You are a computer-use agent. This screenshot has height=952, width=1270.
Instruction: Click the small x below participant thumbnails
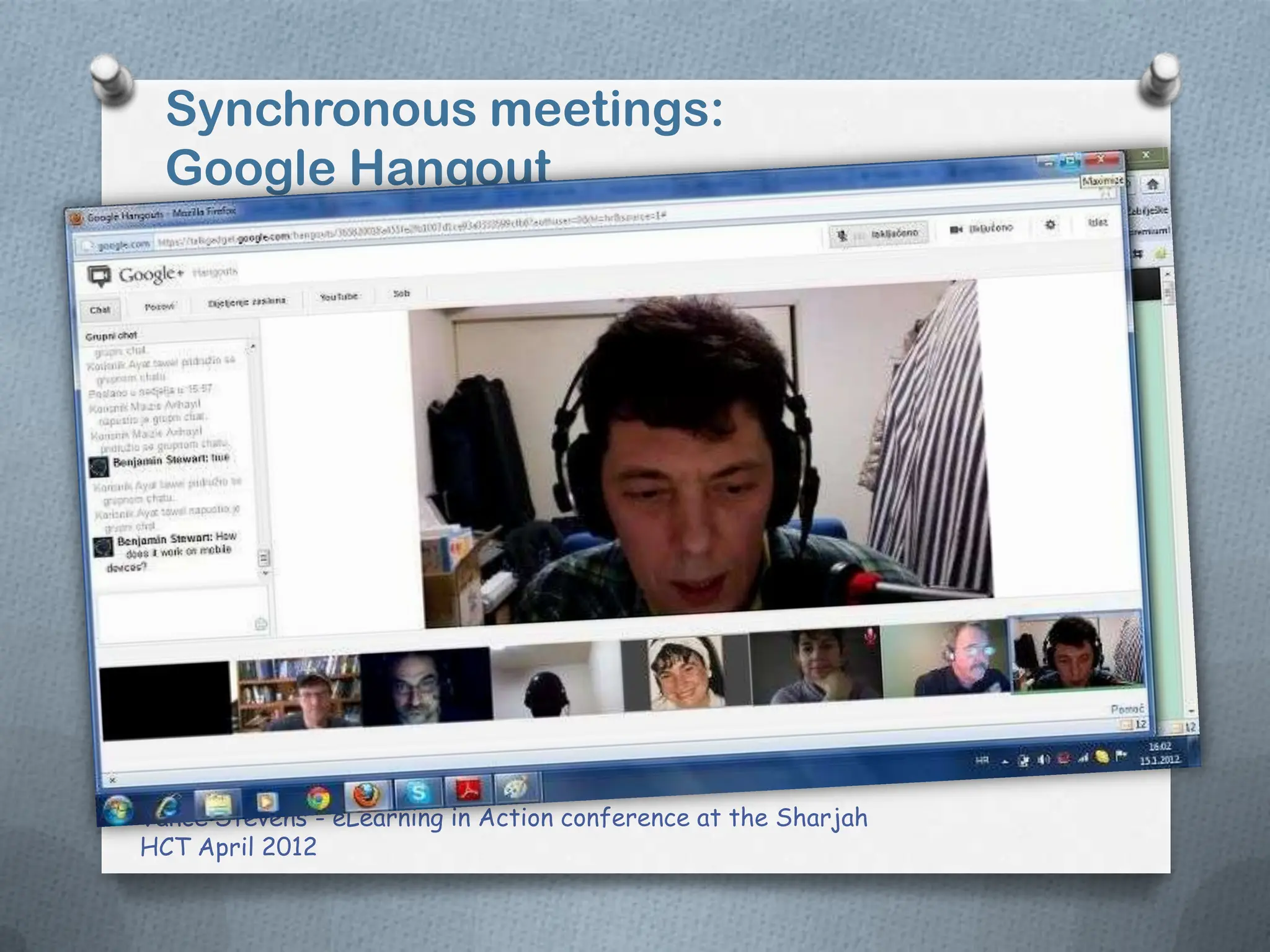[x=112, y=780]
